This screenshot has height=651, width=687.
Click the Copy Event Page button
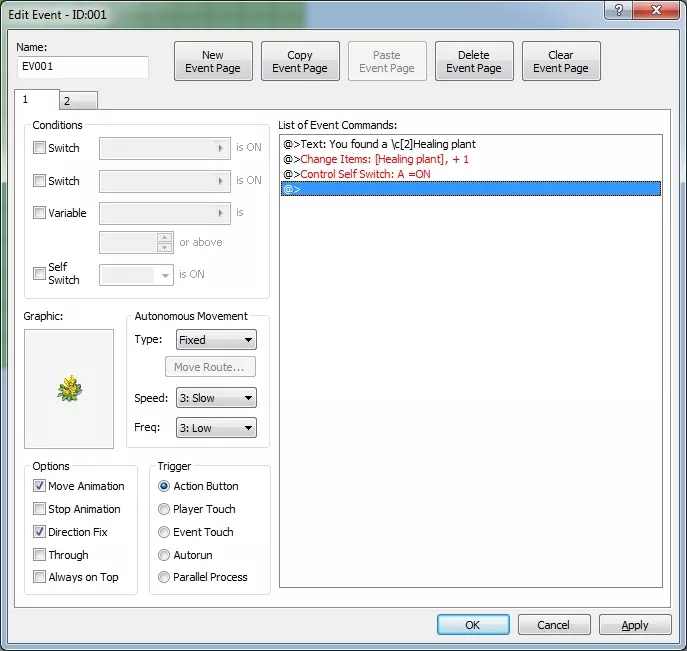(x=300, y=61)
